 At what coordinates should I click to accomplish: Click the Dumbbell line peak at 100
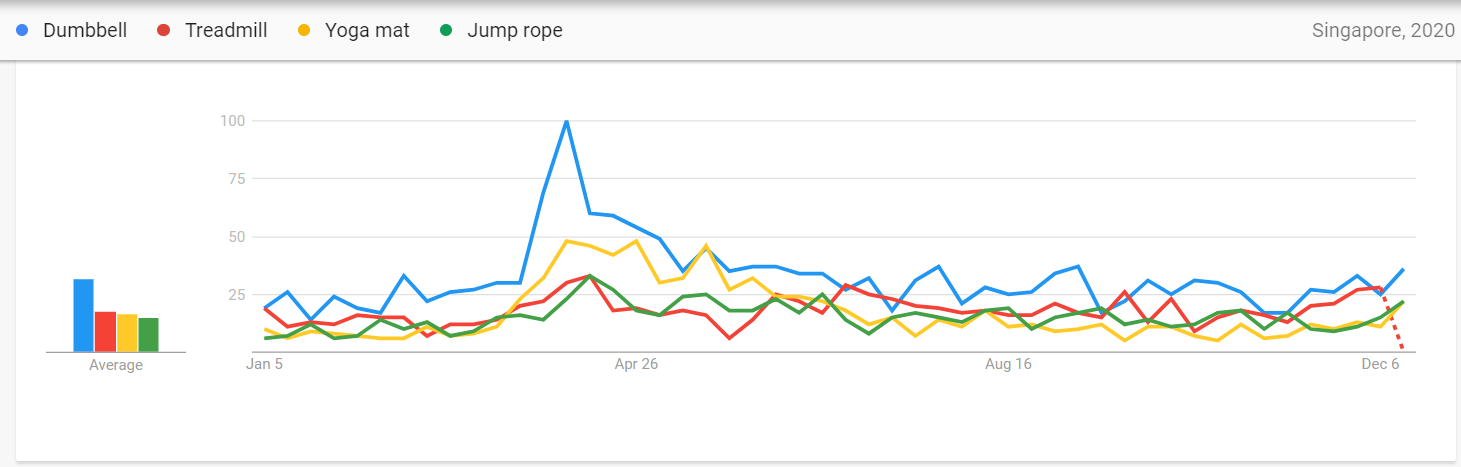(567, 121)
